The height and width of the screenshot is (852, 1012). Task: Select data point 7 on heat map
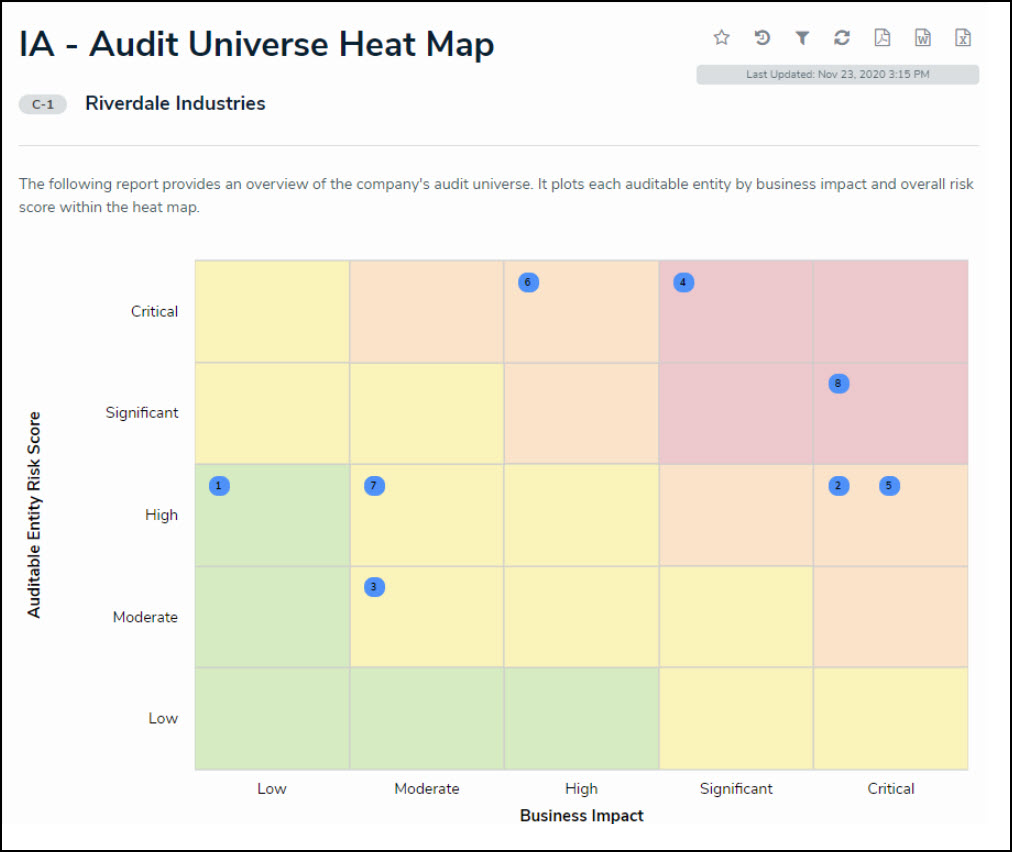[x=374, y=486]
